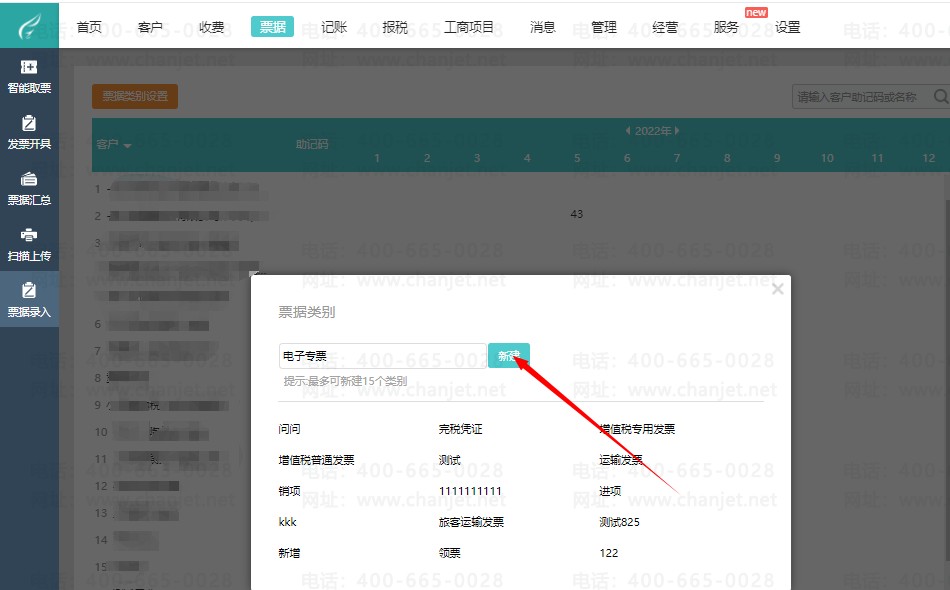The width and height of the screenshot is (950, 590).
Task: Expand the 客户 column dropdown arrow
Action: click(127, 145)
